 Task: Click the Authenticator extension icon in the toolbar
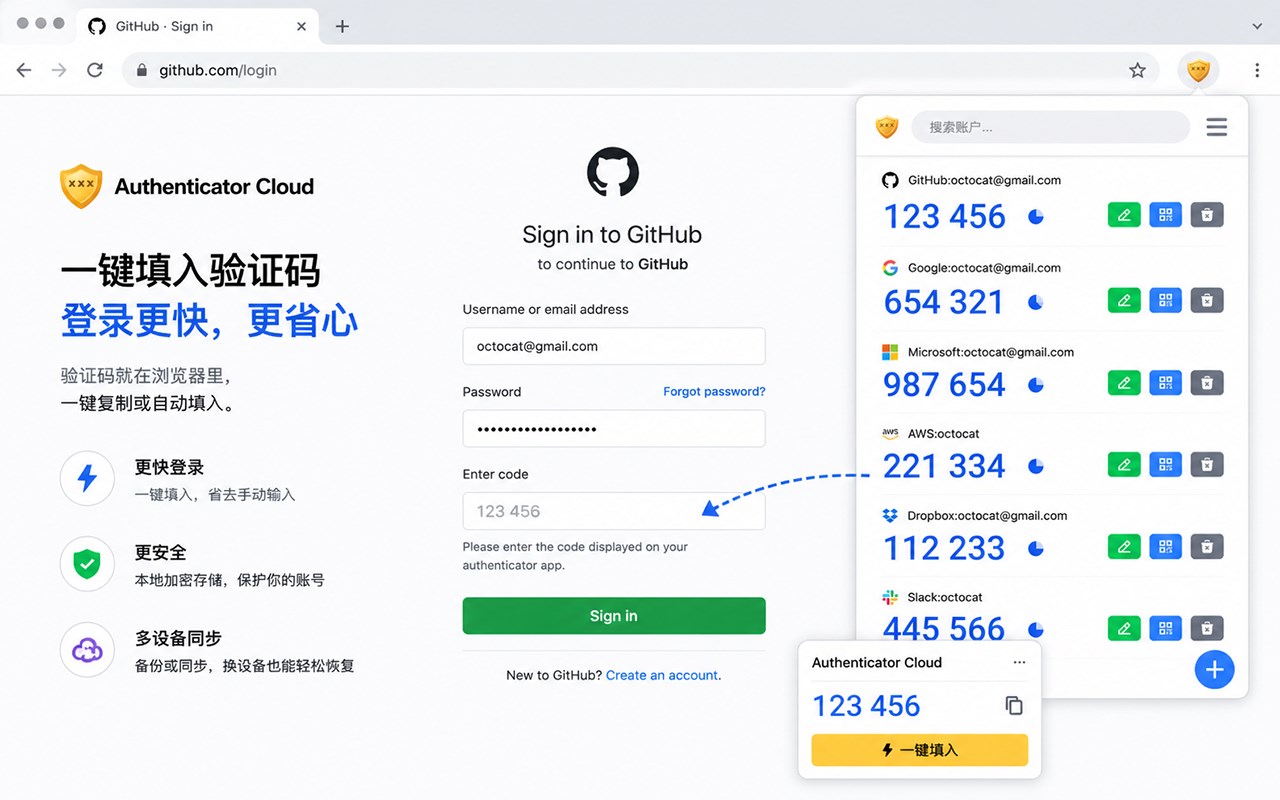tap(1198, 70)
